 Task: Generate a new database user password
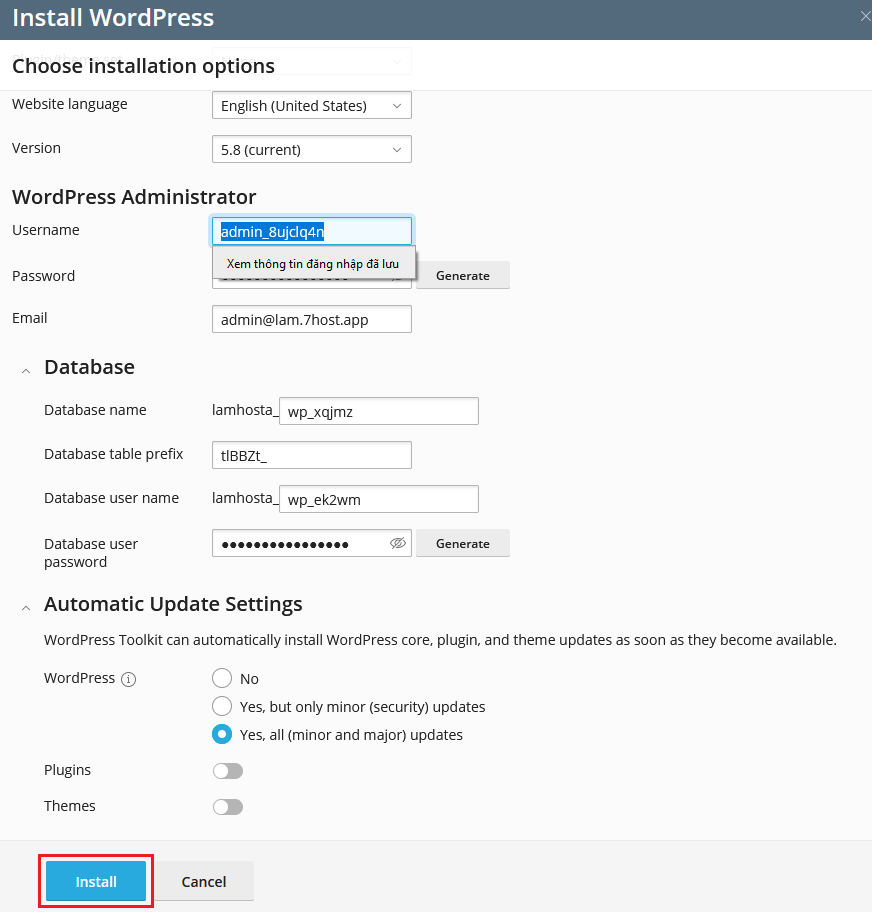coord(463,543)
